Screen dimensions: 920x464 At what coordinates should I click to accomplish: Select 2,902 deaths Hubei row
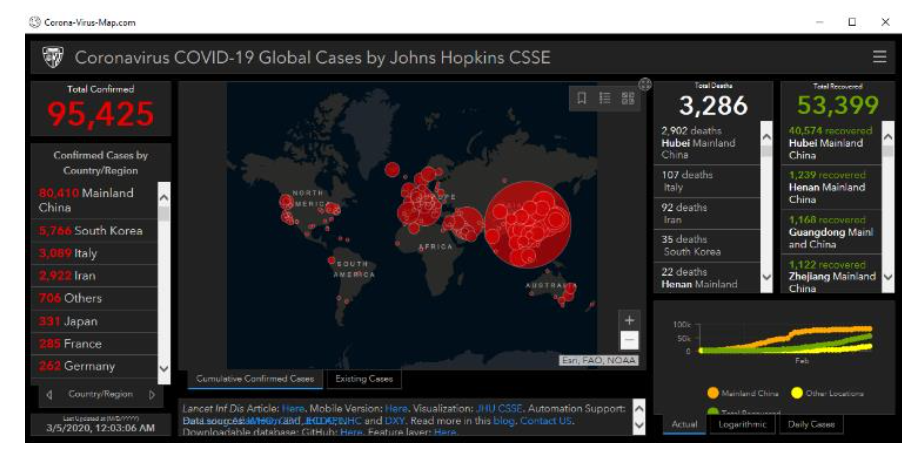tap(707, 143)
